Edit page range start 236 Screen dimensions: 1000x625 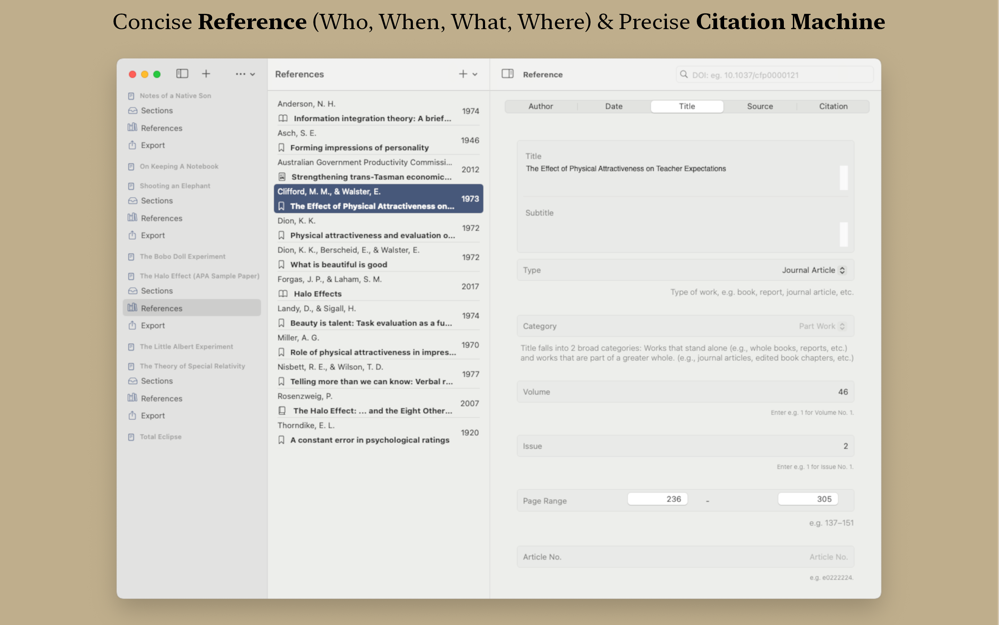[x=658, y=499]
